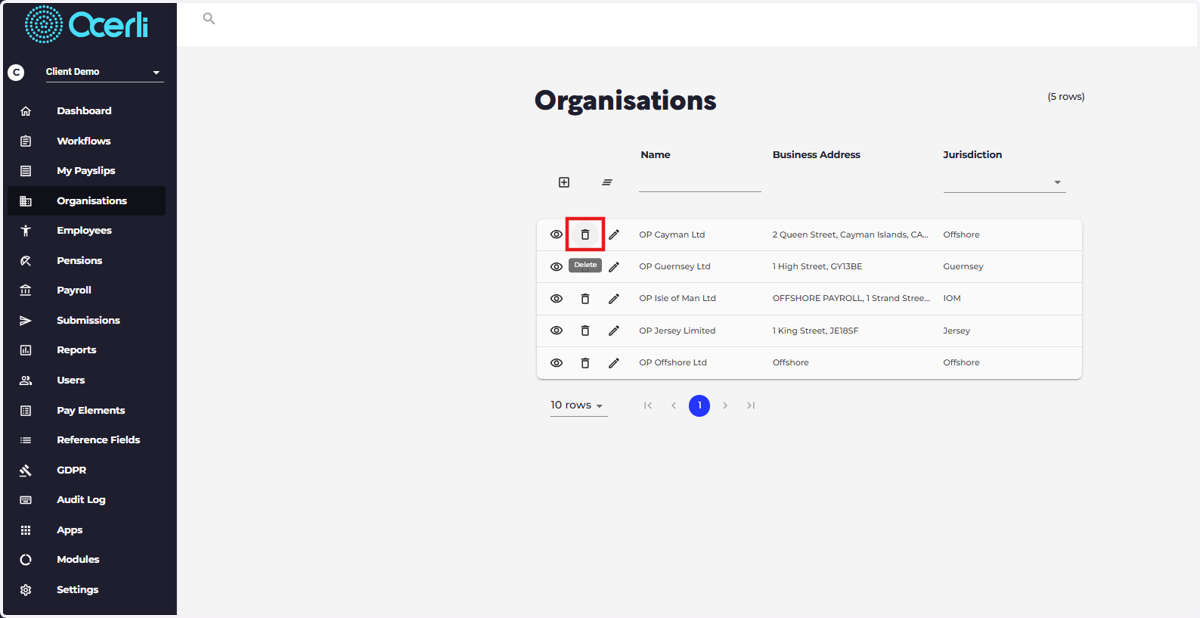Go to previous page arrow

pyautogui.click(x=673, y=405)
